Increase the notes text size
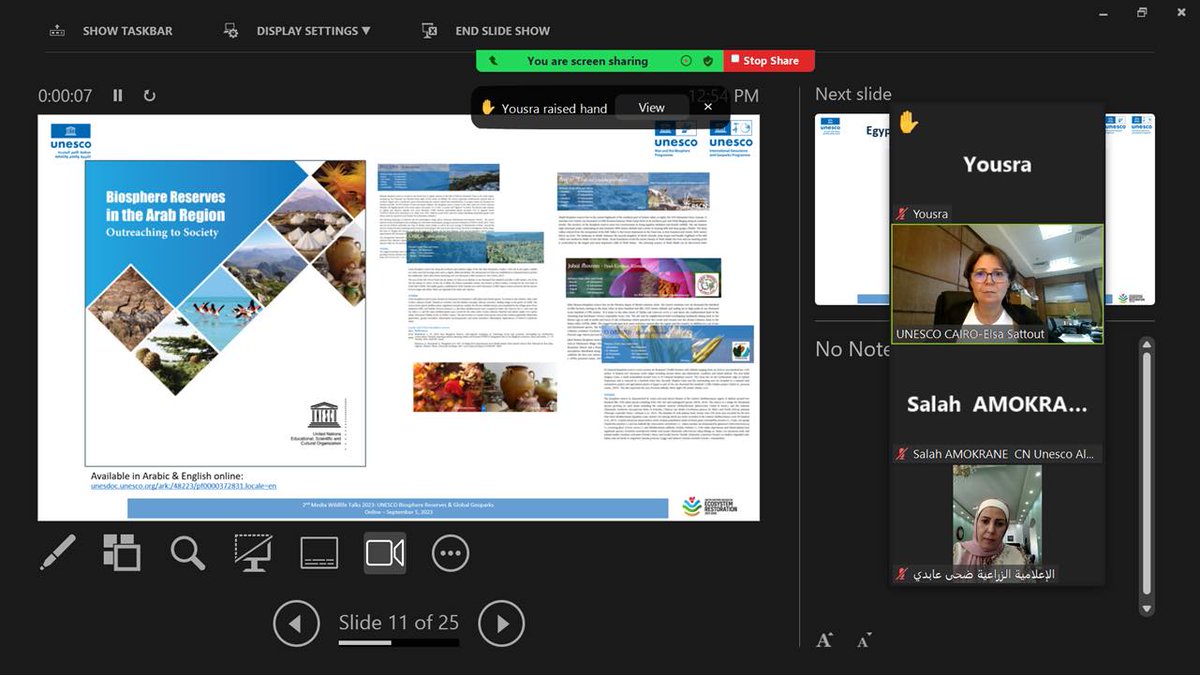Image resolution: width=1200 pixels, height=675 pixels. click(x=825, y=640)
